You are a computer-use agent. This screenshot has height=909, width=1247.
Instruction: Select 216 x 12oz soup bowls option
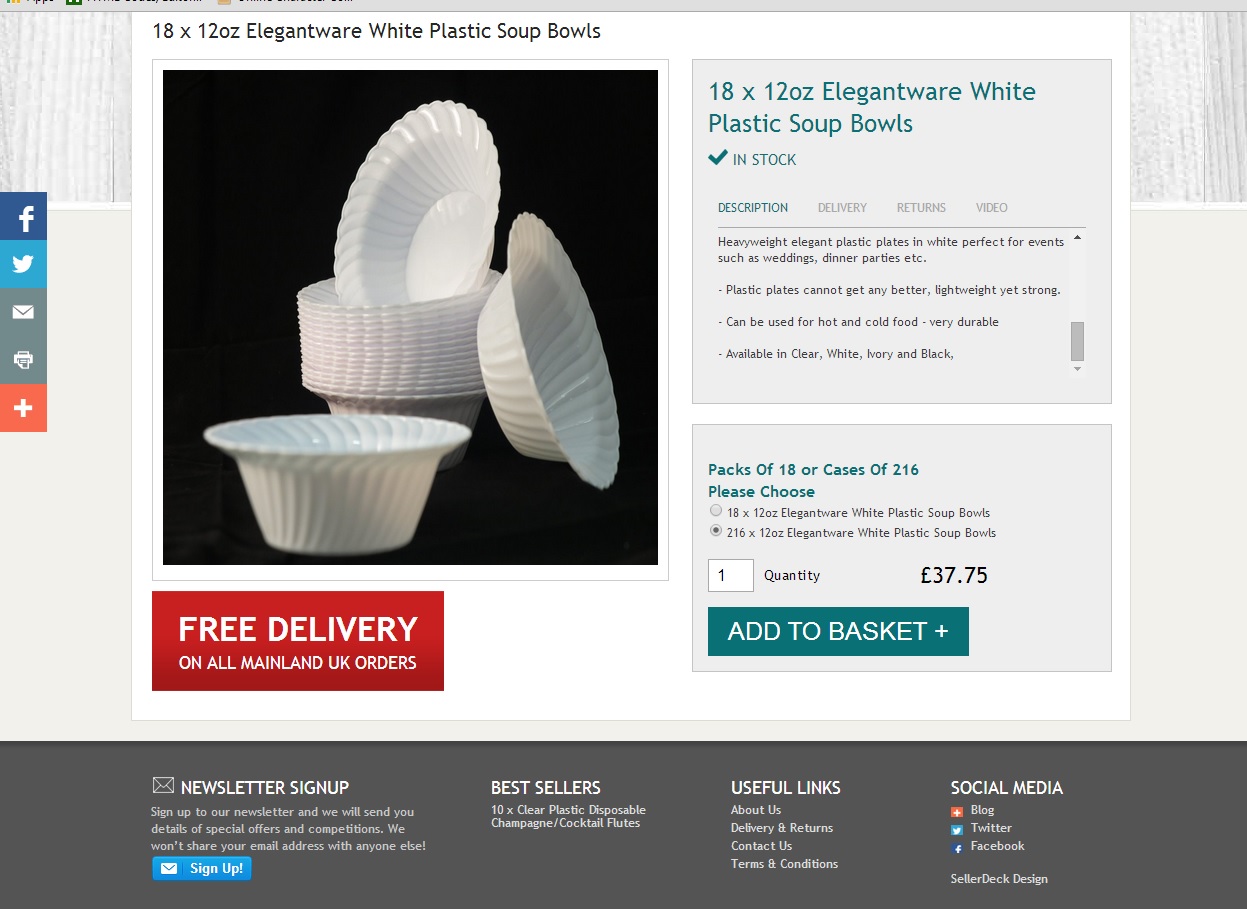(716, 531)
